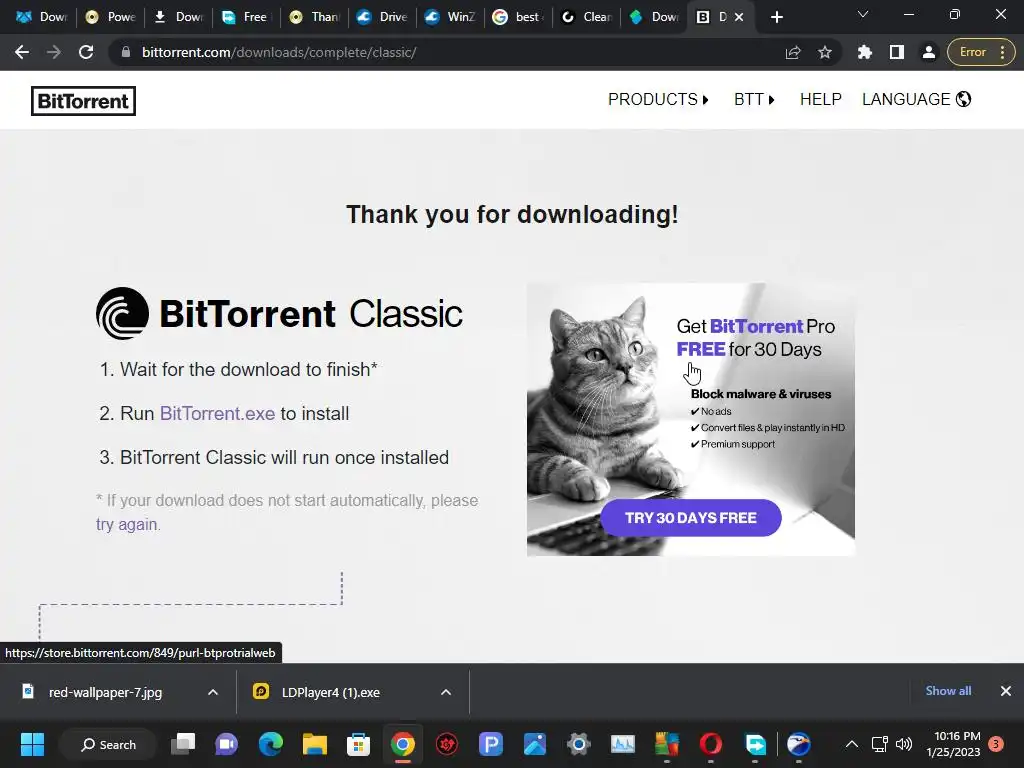Go back to the previous page

22,52
